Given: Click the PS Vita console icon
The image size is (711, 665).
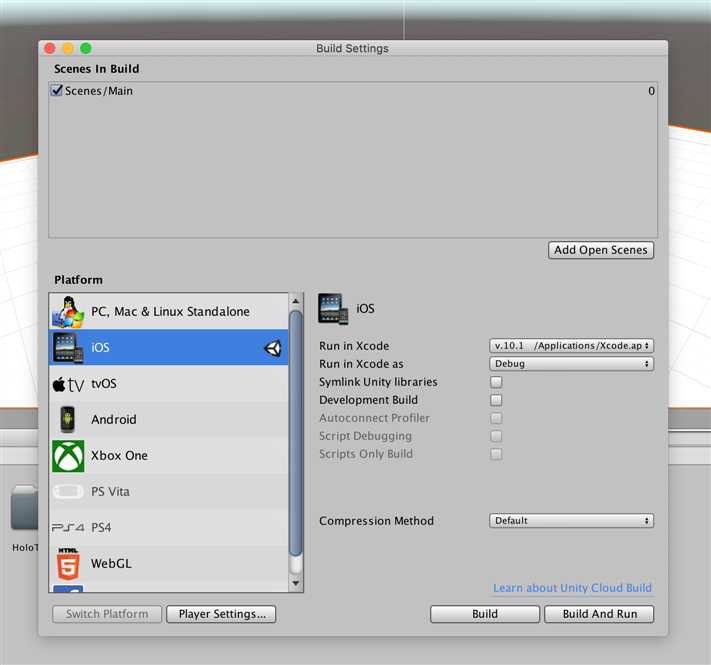Looking at the screenshot, I should [68, 491].
